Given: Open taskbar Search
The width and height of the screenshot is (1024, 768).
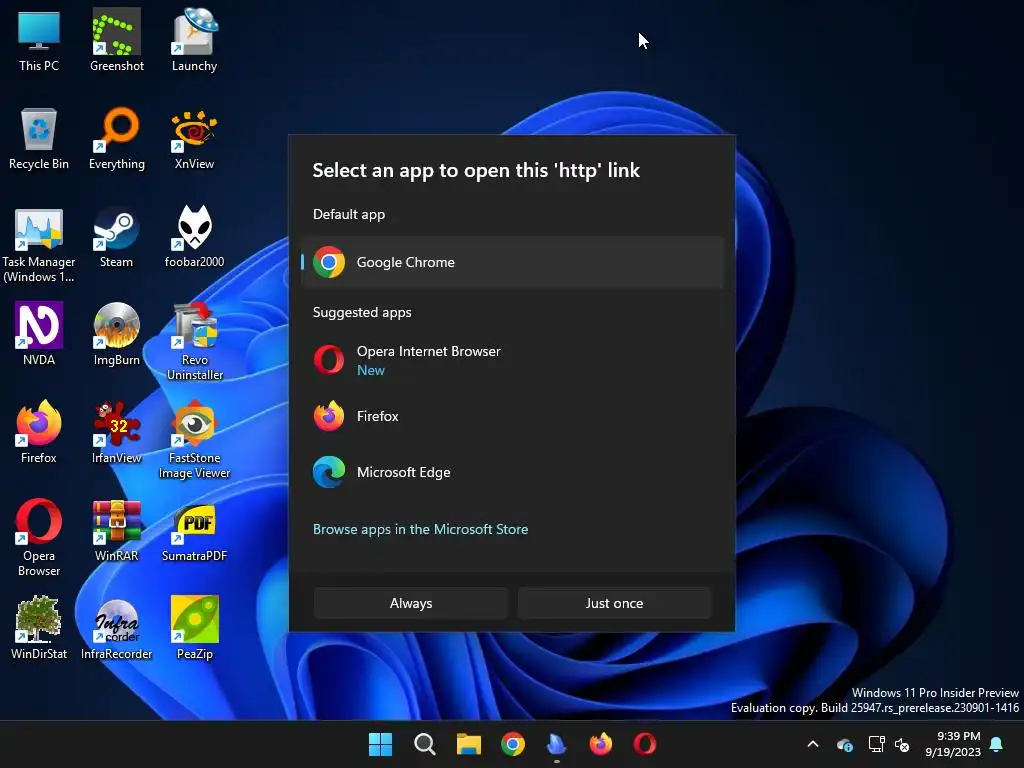Looking at the screenshot, I should click(x=424, y=744).
